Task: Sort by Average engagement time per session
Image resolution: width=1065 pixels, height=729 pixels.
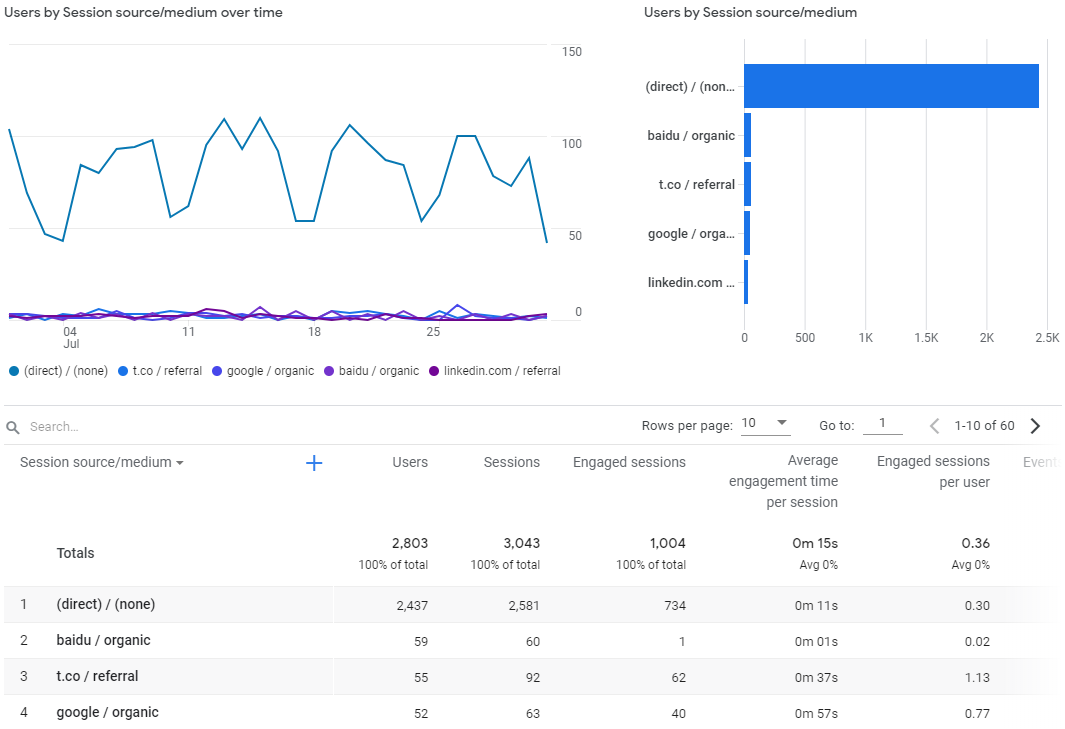Action: pos(783,481)
